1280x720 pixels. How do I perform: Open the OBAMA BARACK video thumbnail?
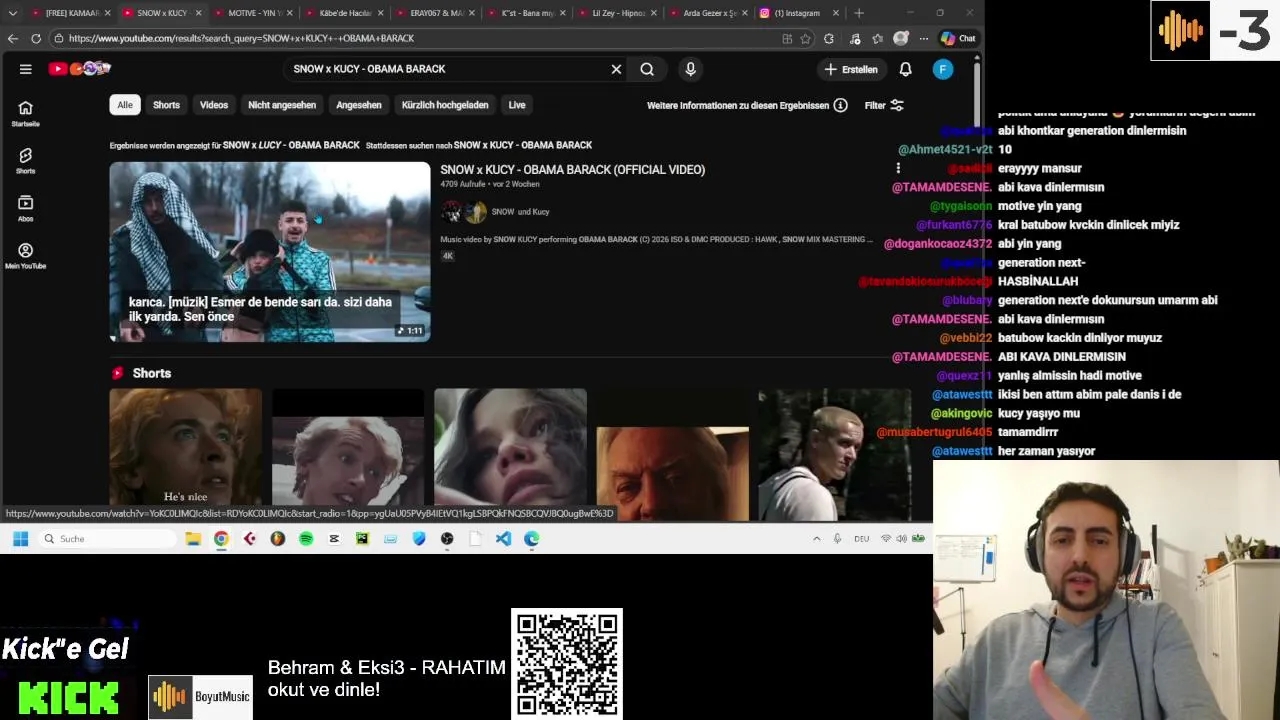(x=270, y=252)
